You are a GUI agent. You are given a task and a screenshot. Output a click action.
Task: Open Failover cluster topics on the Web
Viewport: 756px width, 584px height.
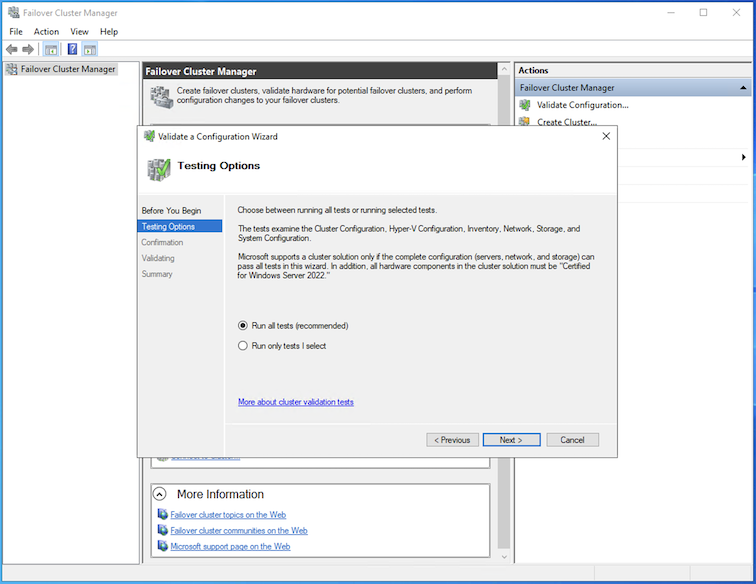(228, 515)
